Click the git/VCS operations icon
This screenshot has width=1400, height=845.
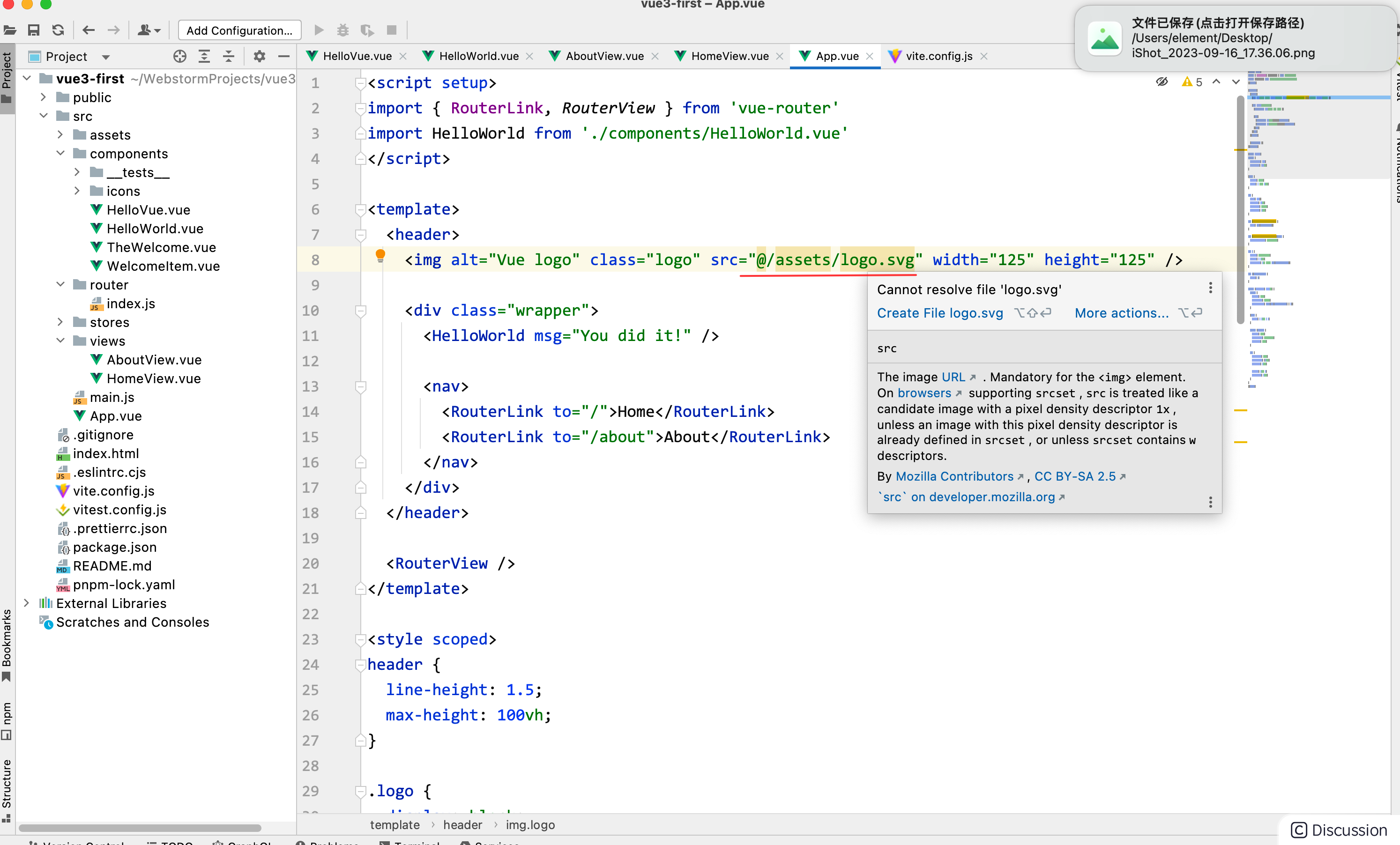[x=149, y=30]
